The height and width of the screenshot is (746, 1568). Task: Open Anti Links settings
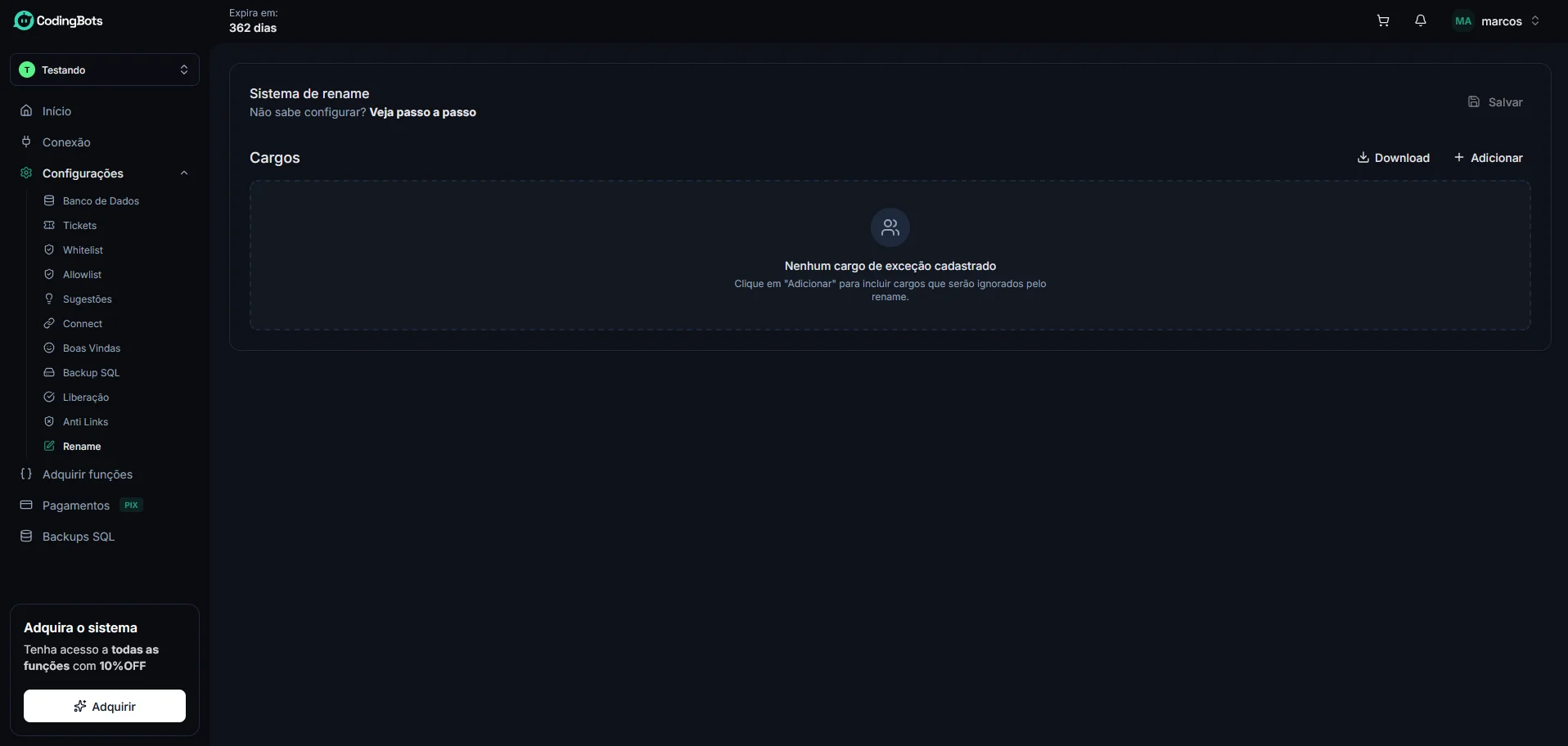[x=85, y=422]
